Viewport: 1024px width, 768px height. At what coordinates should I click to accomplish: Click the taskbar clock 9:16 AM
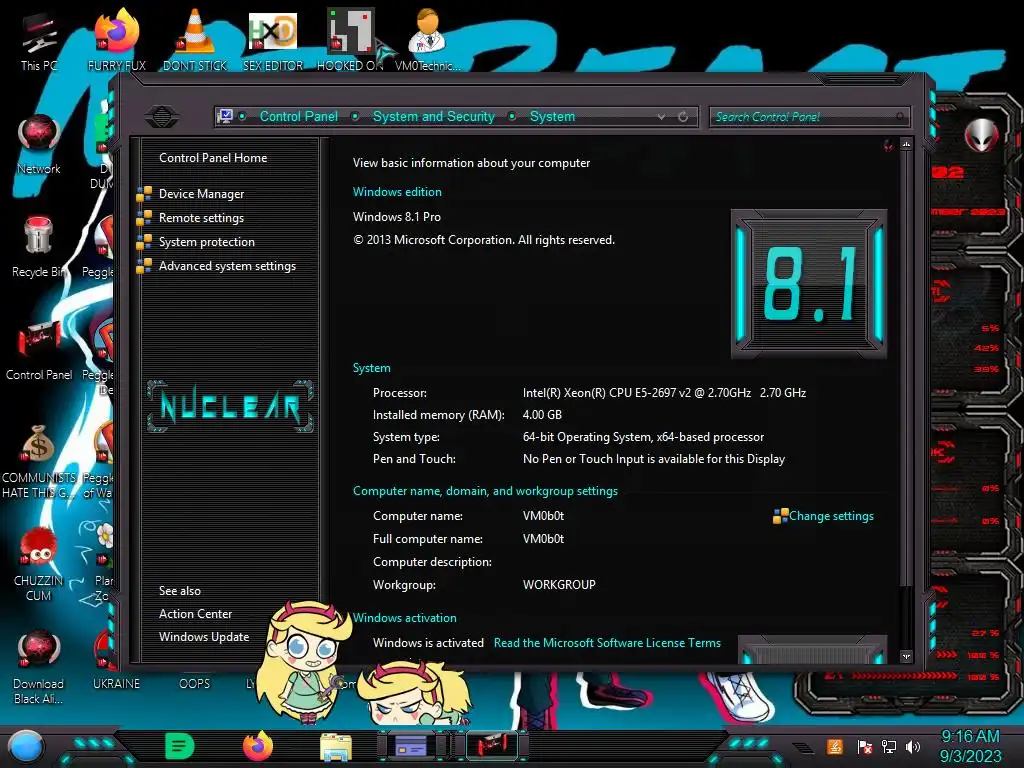[970, 737]
